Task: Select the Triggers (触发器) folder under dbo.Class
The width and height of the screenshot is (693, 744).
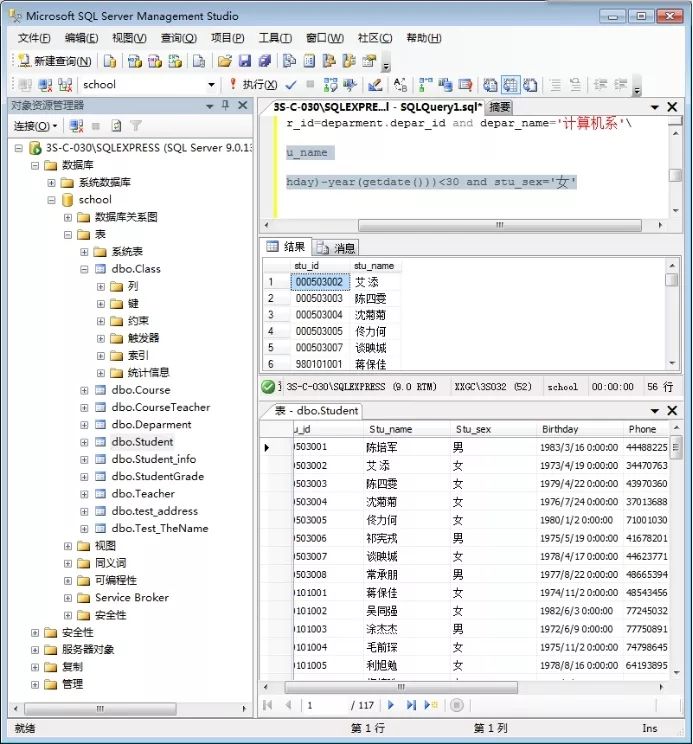Action: (x=143, y=338)
